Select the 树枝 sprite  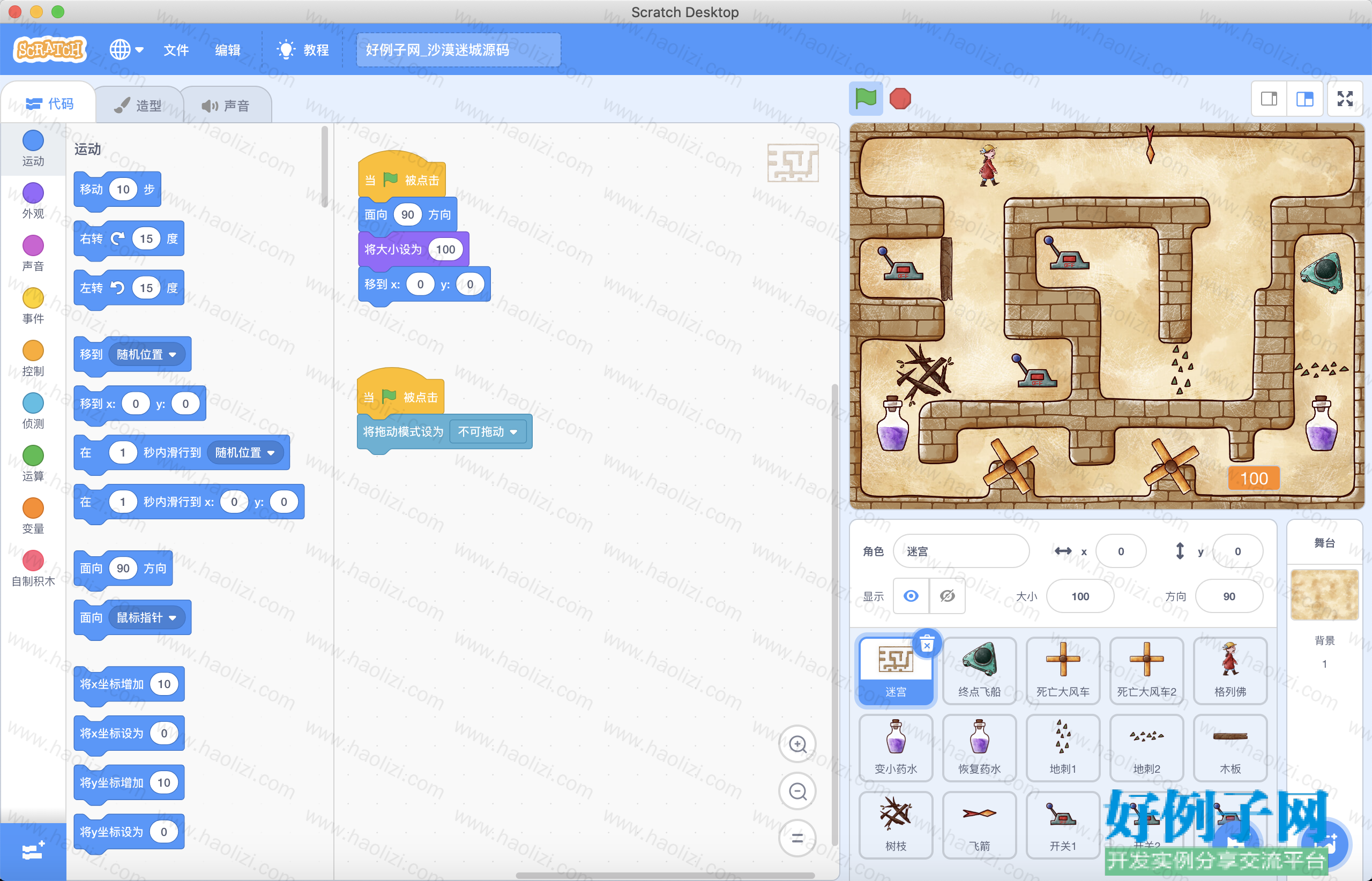coord(896,825)
